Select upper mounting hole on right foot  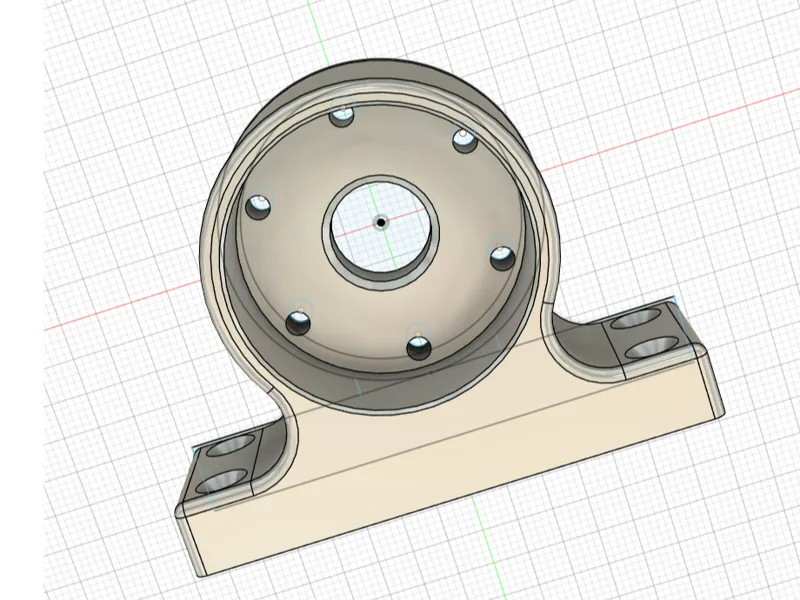click(x=636, y=321)
